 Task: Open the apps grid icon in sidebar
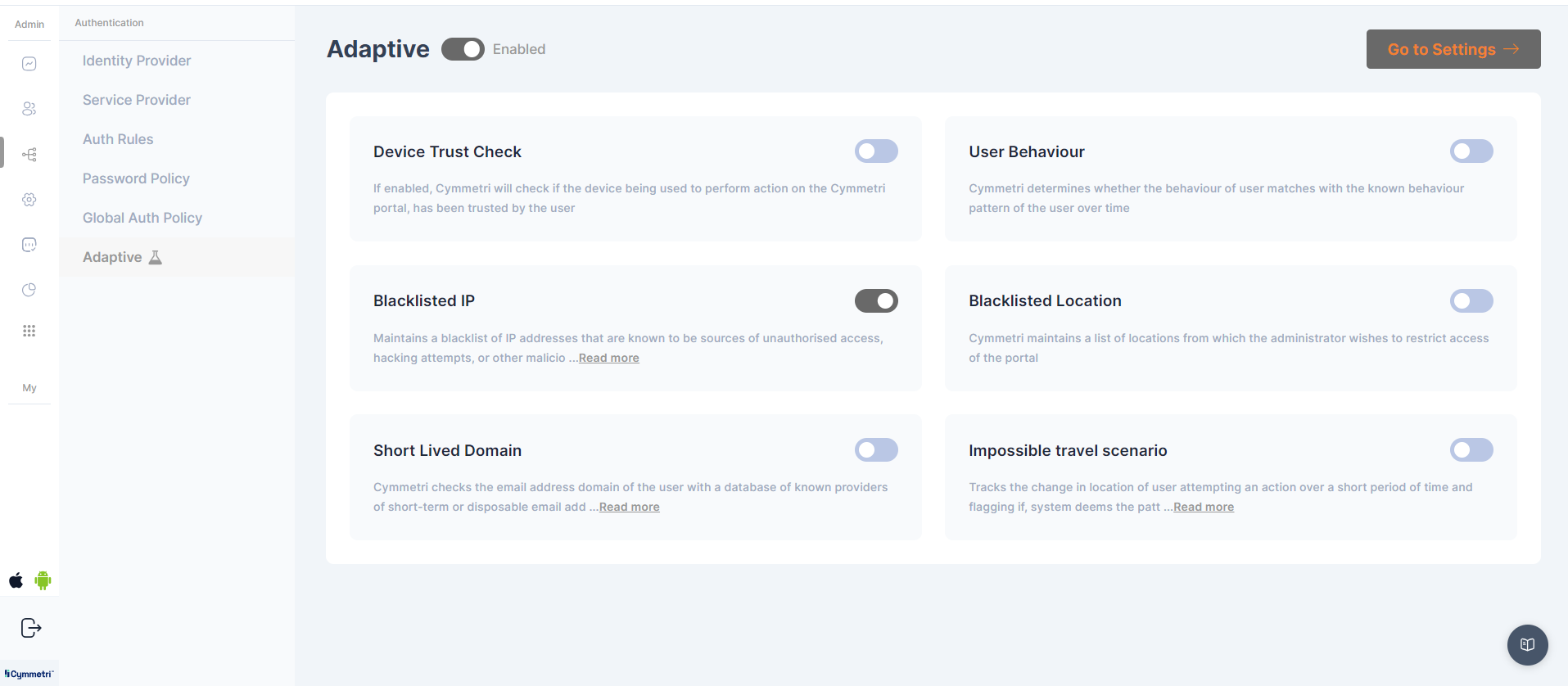(29, 331)
